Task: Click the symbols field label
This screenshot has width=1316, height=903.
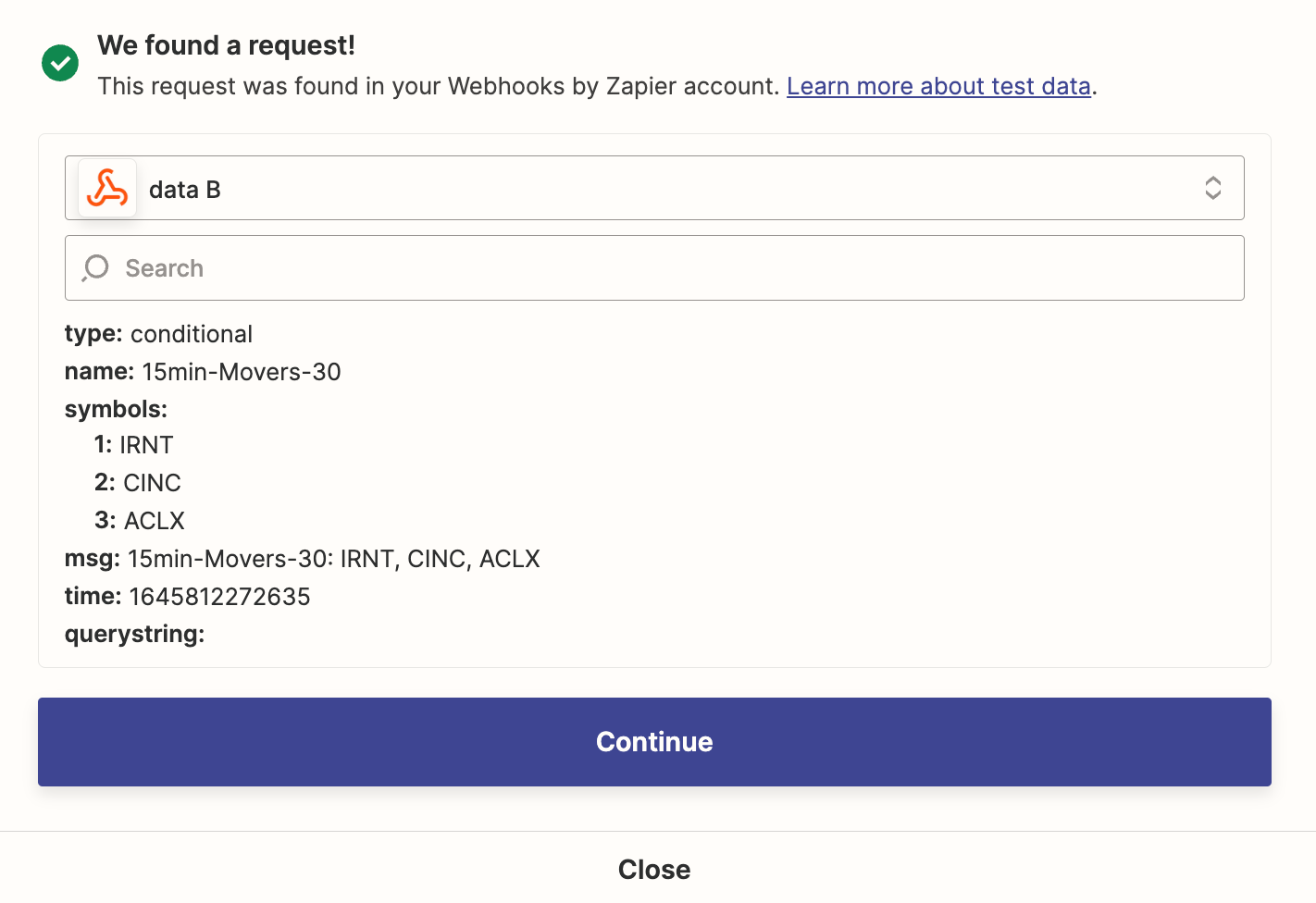Action: click(x=116, y=409)
